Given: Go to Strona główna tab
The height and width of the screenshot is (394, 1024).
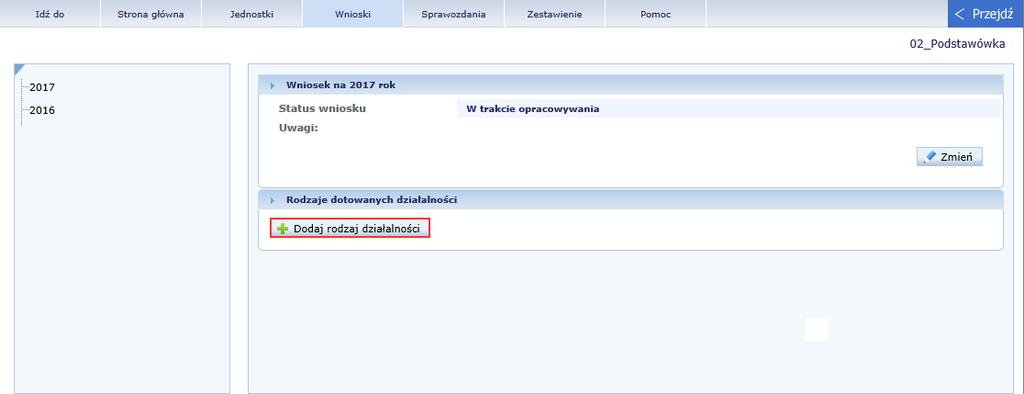Looking at the screenshot, I should tap(151, 14).
